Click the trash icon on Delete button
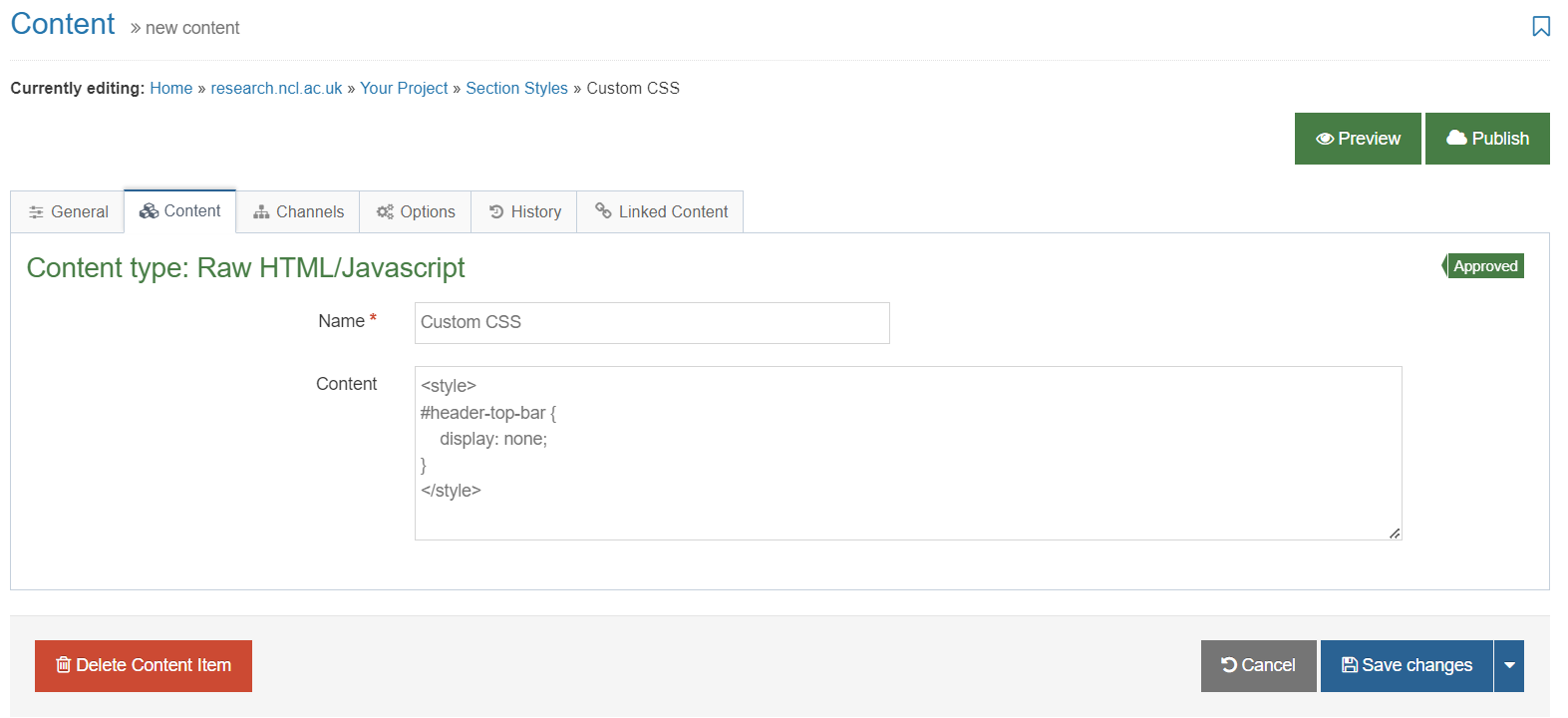1568x718 pixels. [63, 665]
